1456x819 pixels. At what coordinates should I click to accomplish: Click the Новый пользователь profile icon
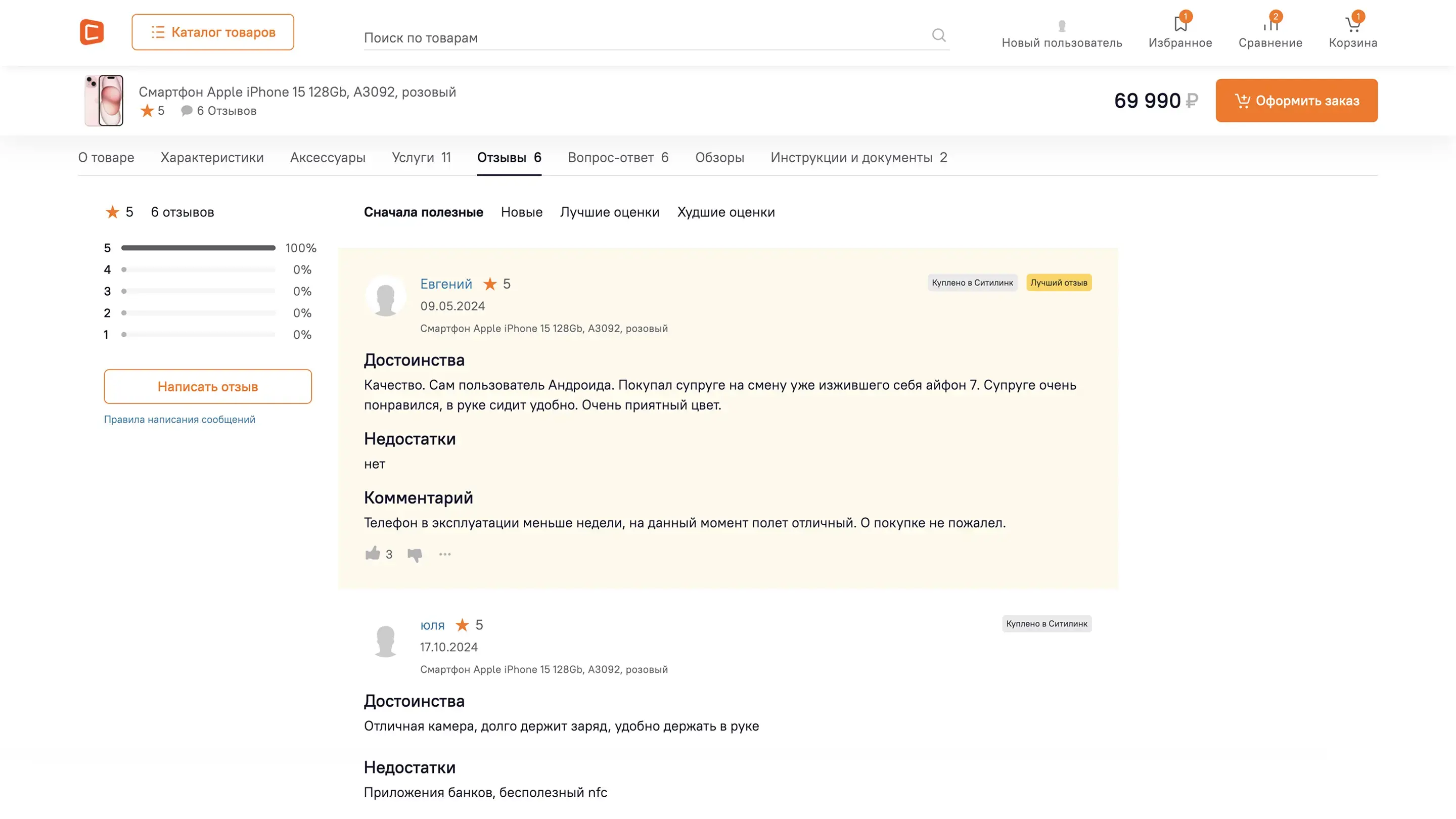[x=1062, y=26]
